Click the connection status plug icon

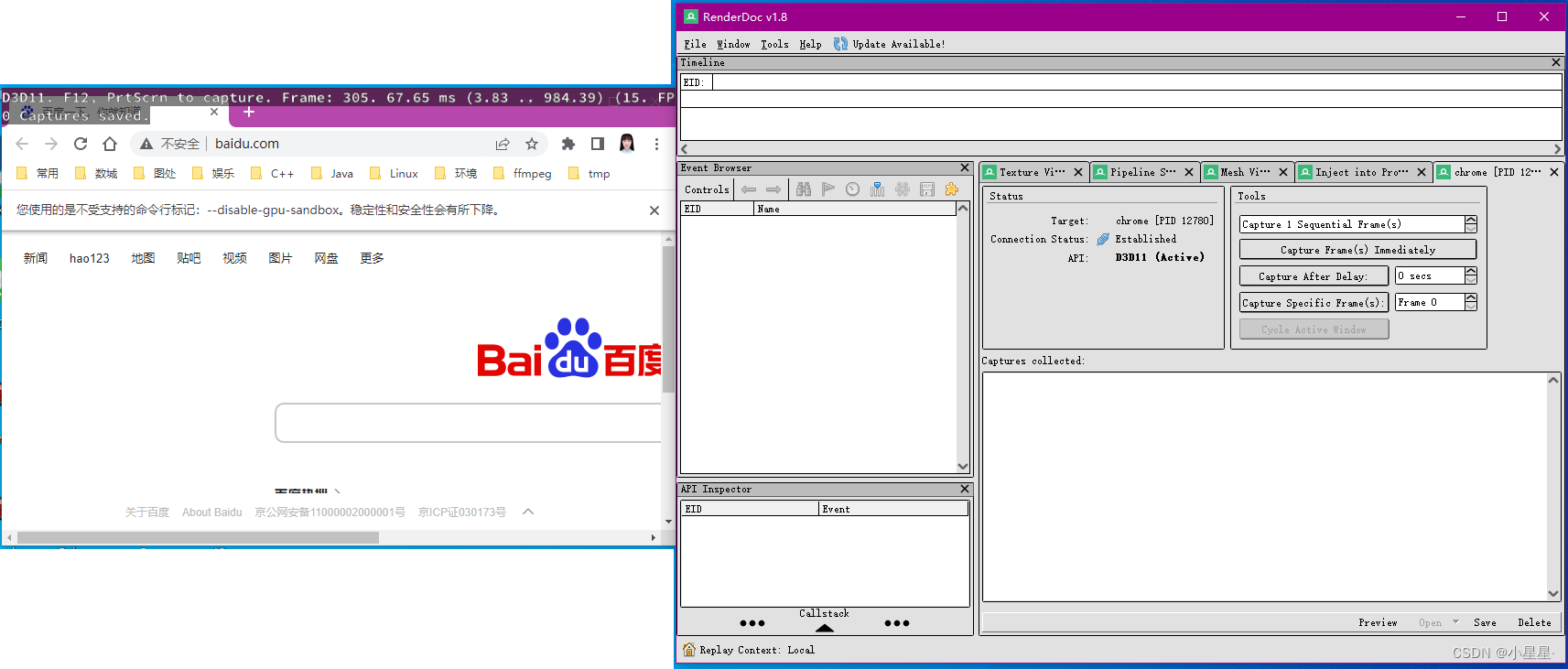[1103, 239]
